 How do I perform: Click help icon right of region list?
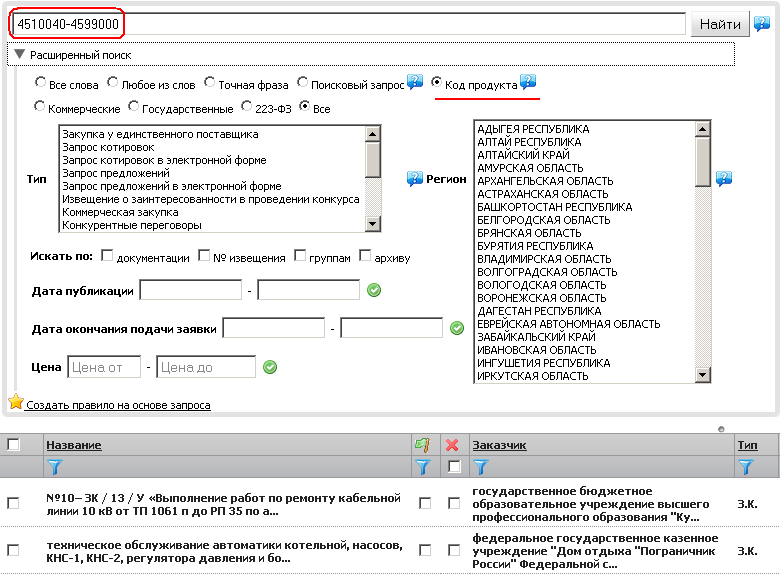click(724, 178)
